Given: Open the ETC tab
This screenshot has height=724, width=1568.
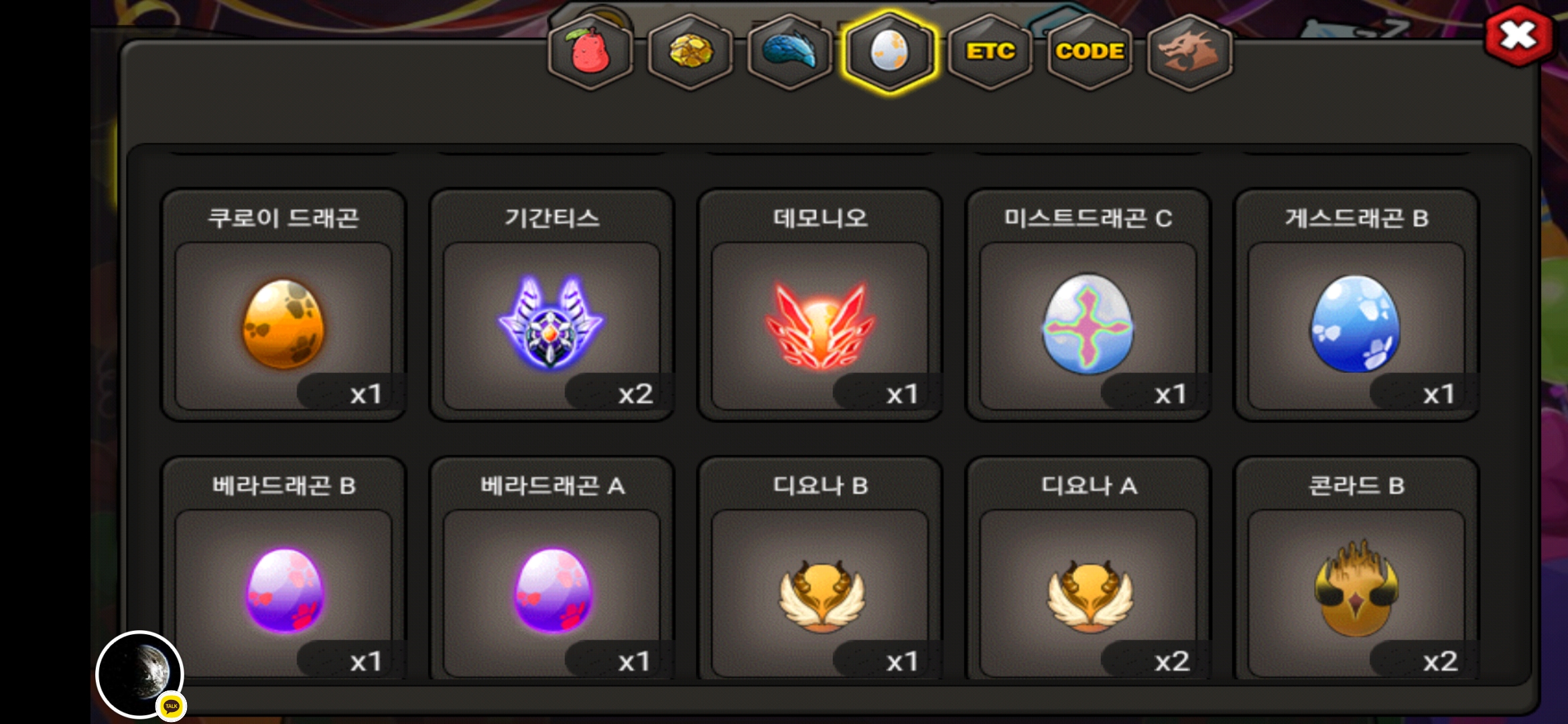Looking at the screenshot, I should (990, 52).
